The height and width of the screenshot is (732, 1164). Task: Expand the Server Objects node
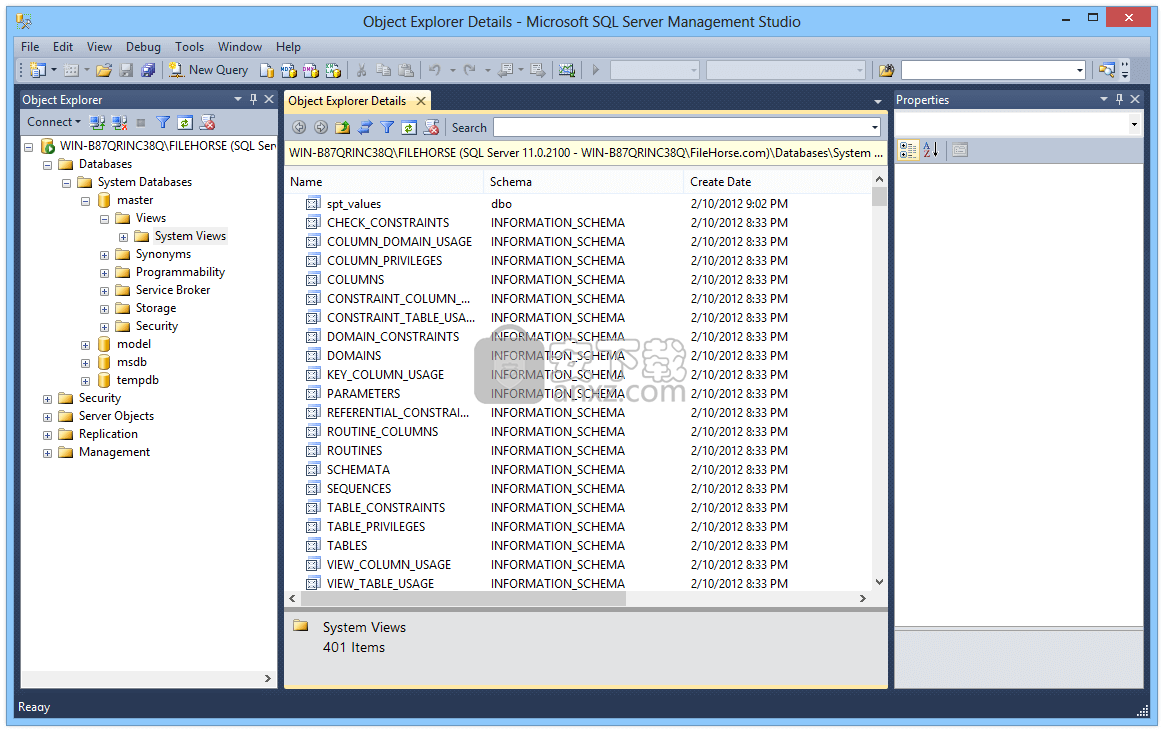pos(48,416)
